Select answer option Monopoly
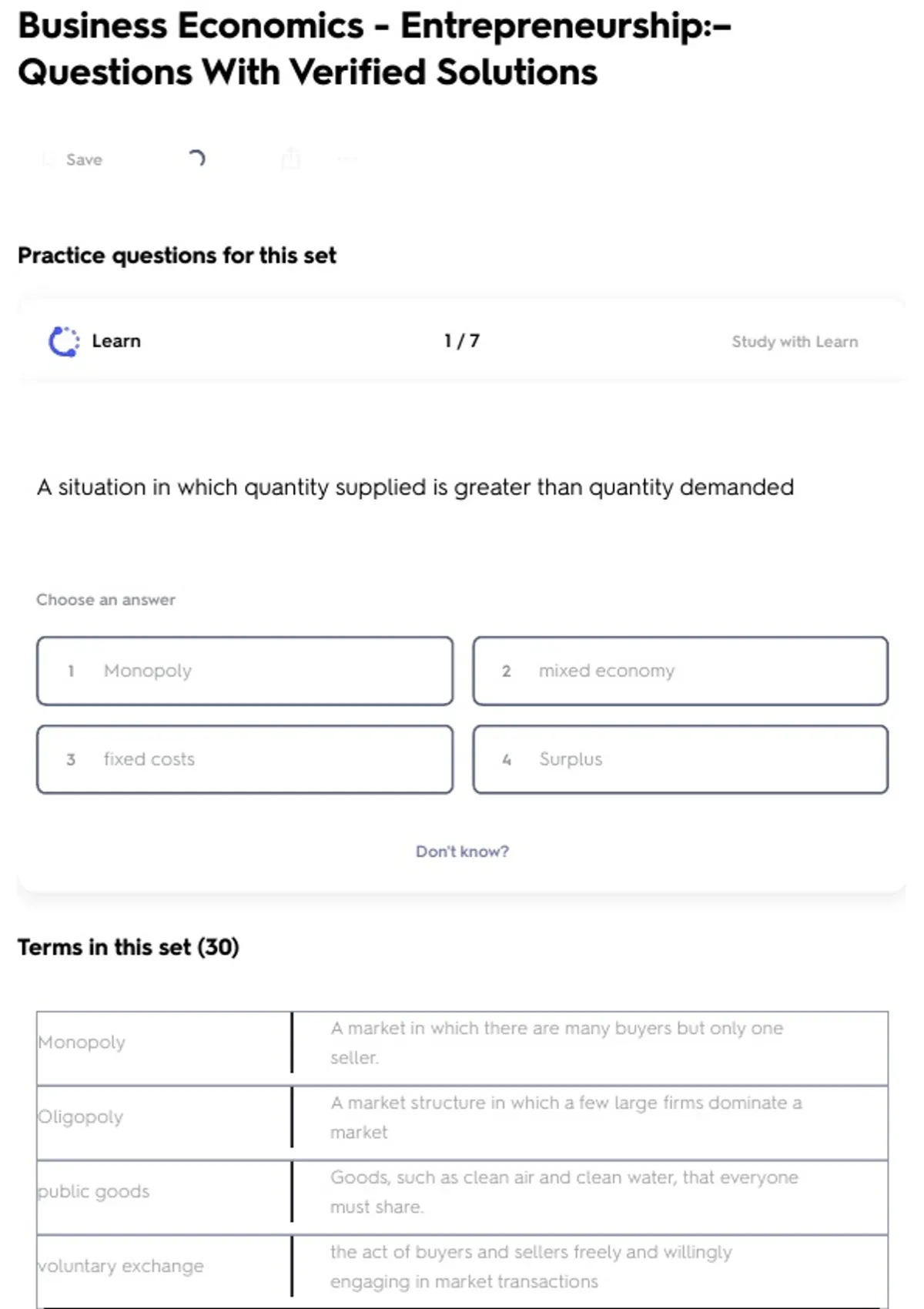924x1309 pixels. (x=244, y=671)
